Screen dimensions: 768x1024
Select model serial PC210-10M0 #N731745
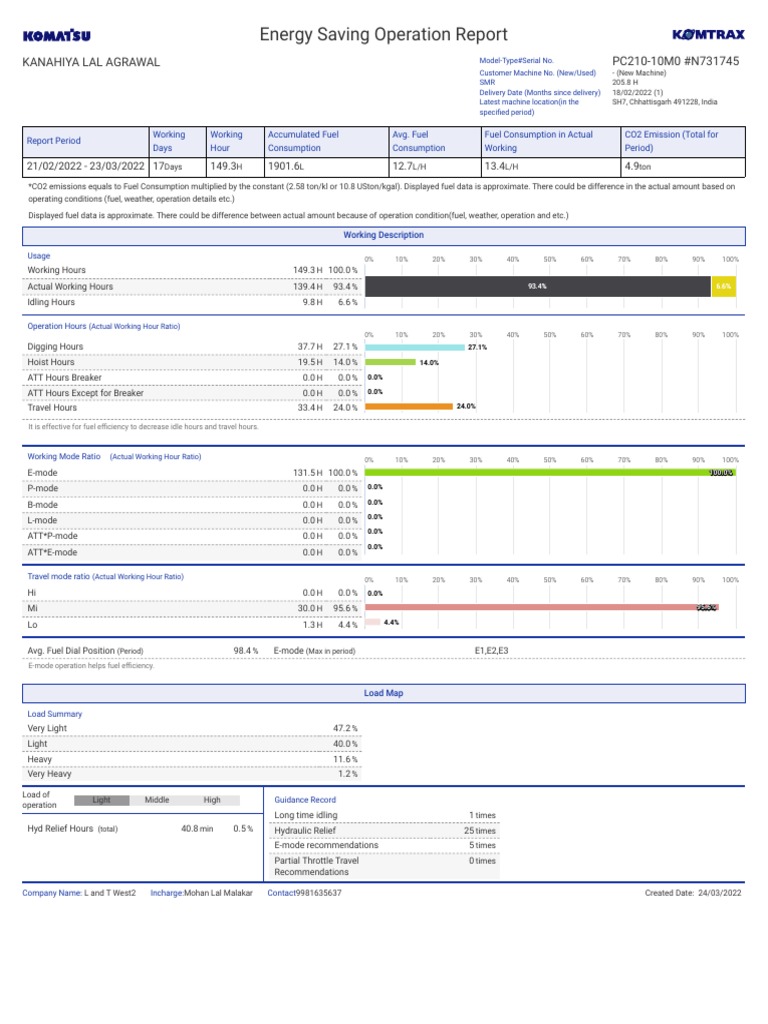tap(675, 61)
